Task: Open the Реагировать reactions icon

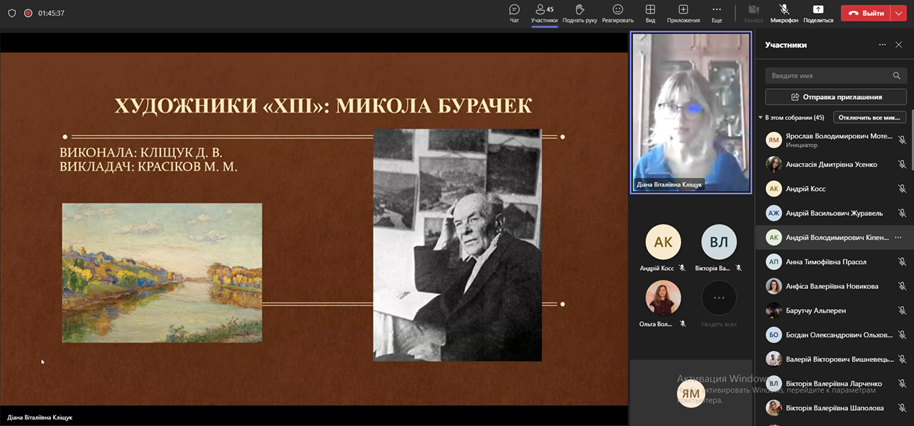Action: point(617,12)
